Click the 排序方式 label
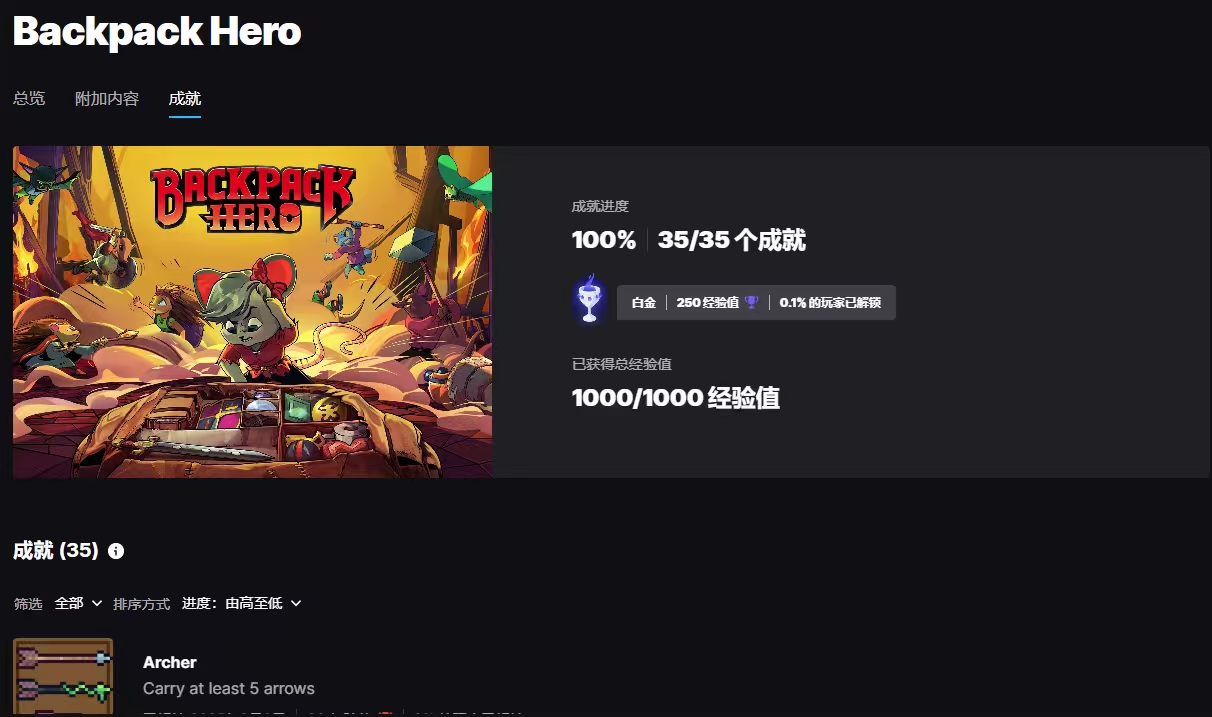Image resolution: width=1212 pixels, height=717 pixels. [x=141, y=604]
